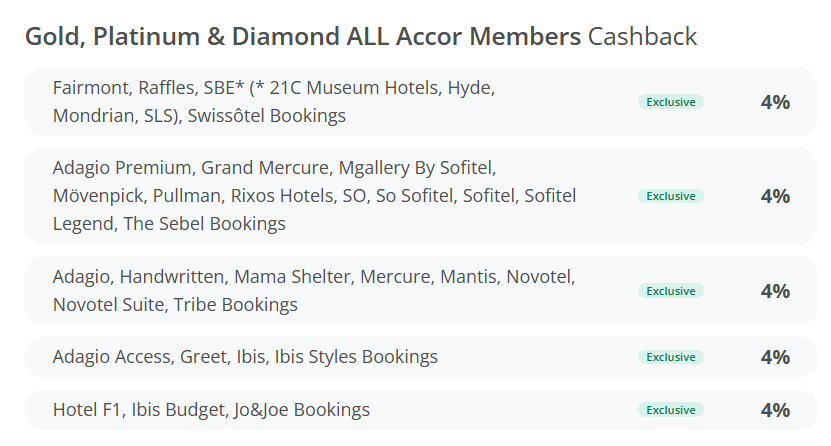Screen dimensions: 831x446
Task: Select the Adagio Access, Greet, Ibis row
Action: pyautogui.click(x=421, y=357)
